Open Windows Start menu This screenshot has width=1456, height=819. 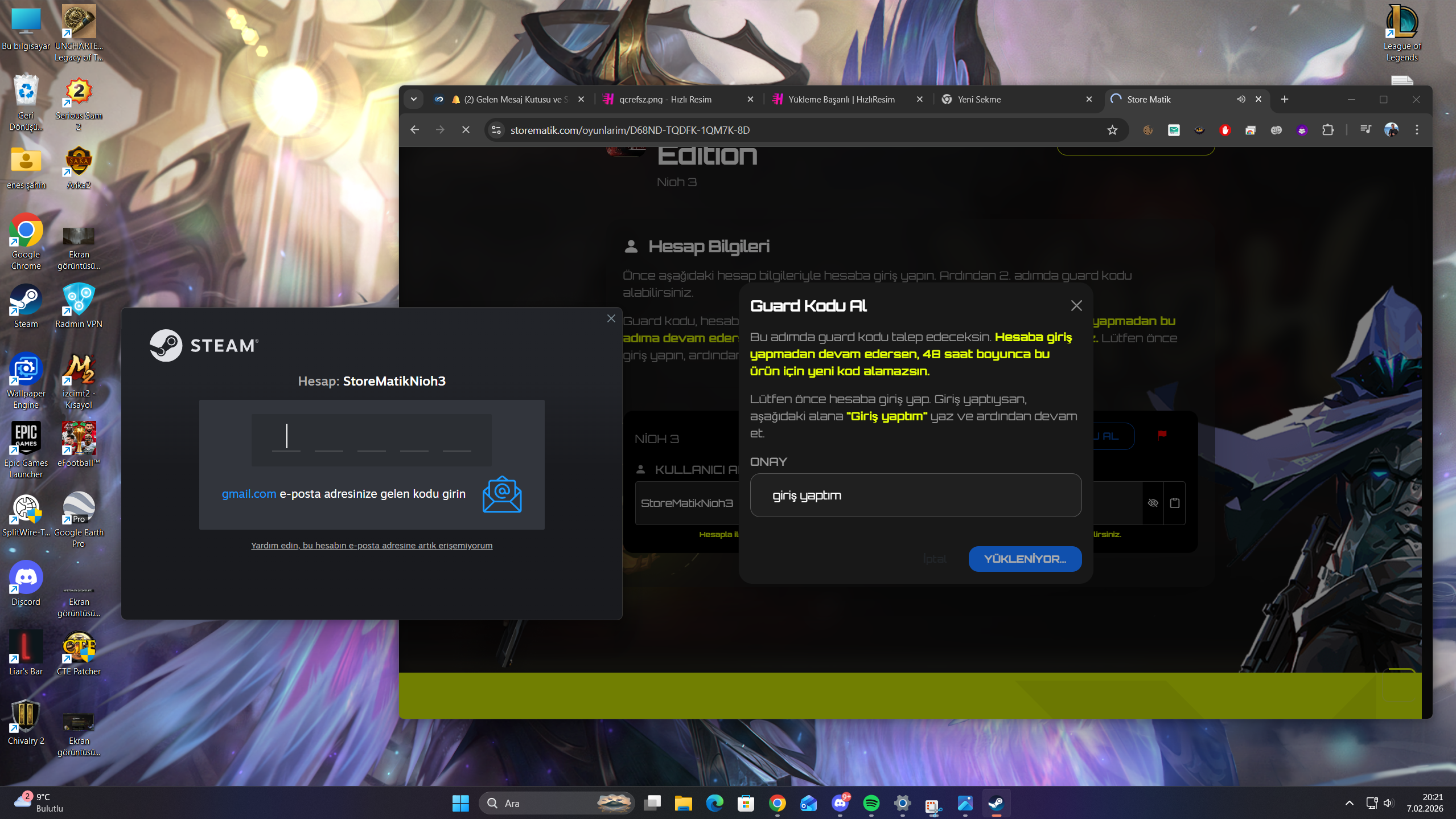pyautogui.click(x=460, y=803)
